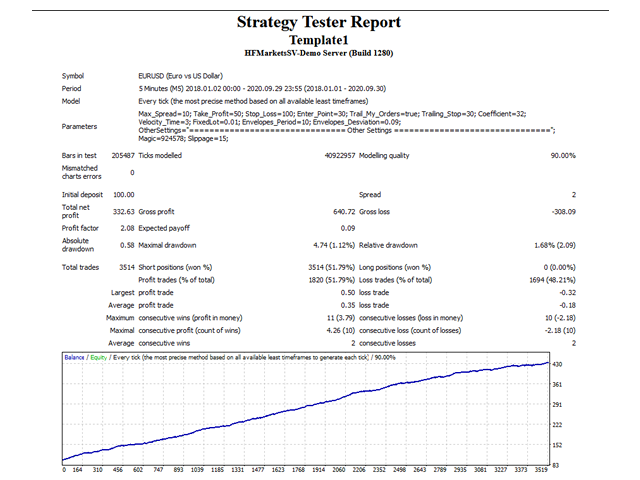Click the Balance legend label in chart
Image resolution: width=640 pixels, height=480 pixels.
74,357
